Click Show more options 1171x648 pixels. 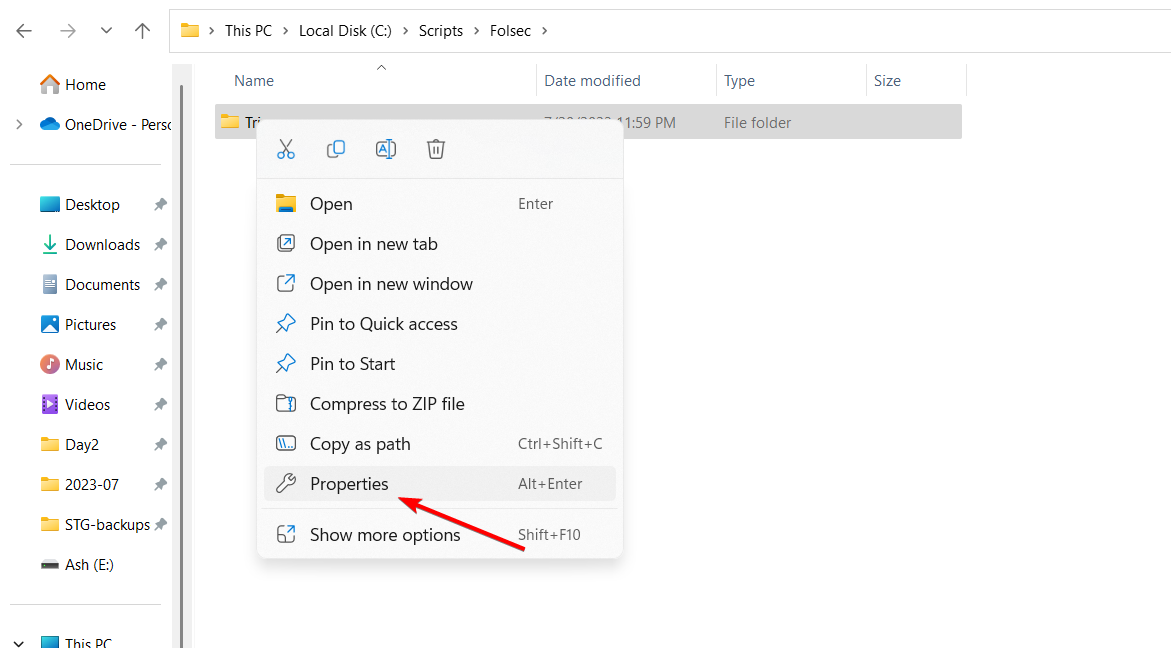440,535
